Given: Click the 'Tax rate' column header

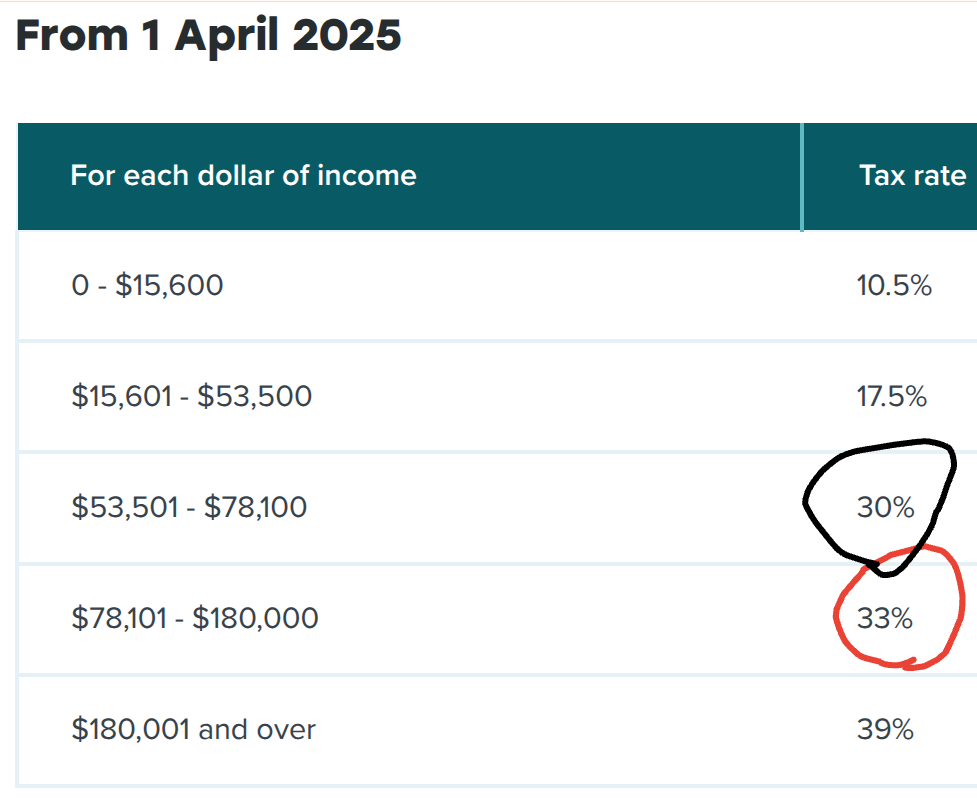Looking at the screenshot, I should pos(912,176).
